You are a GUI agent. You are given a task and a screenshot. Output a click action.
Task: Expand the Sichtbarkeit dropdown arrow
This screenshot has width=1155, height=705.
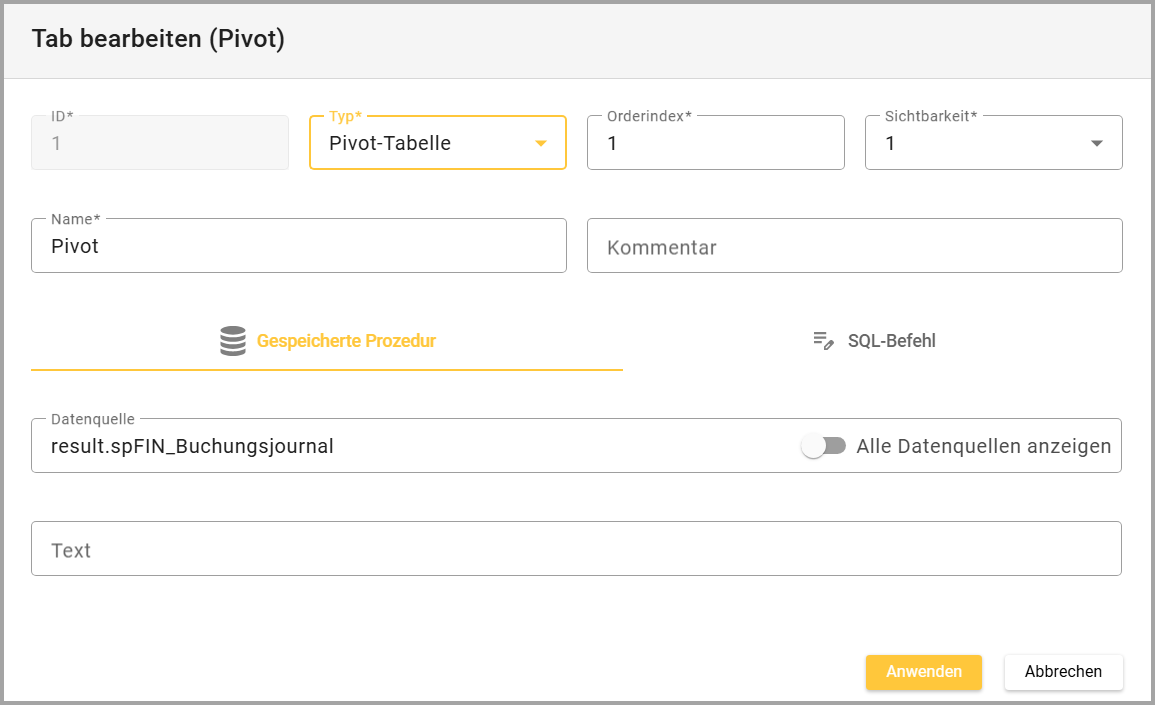click(x=1097, y=144)
